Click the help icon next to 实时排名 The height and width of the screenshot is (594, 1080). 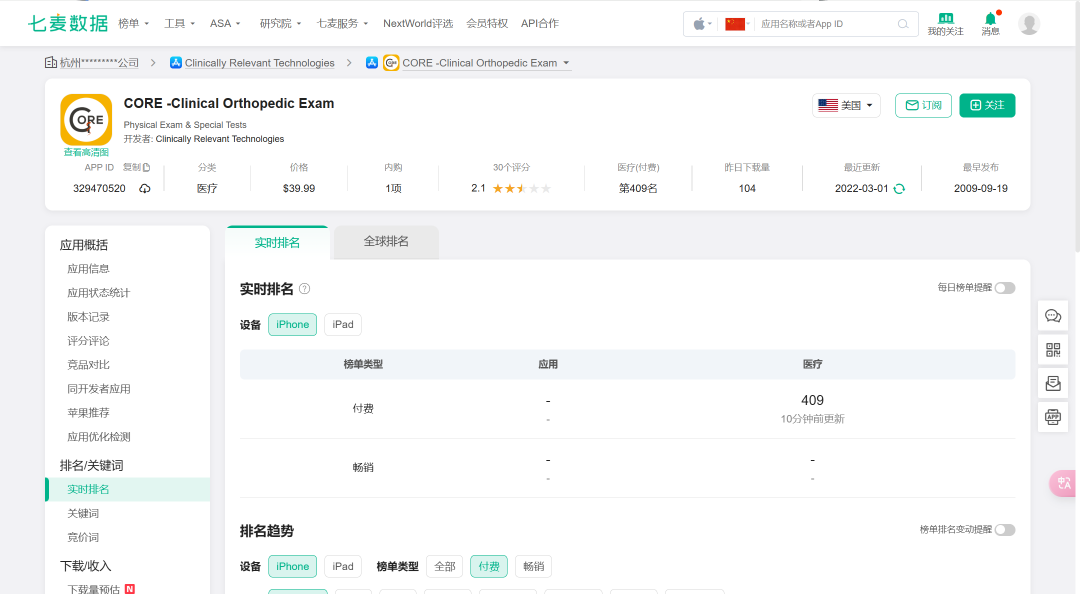[x=304, y=289]
